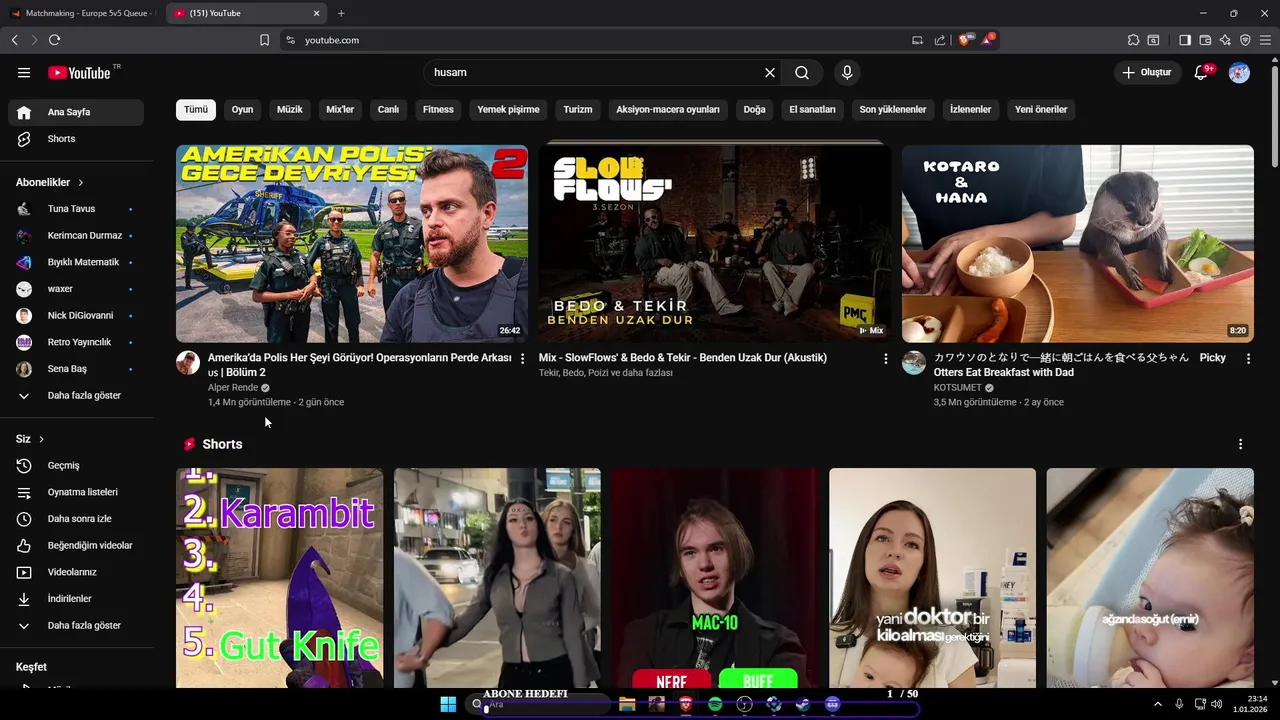
Task: Open Amerikan Polisi Gece Devriyesi thumbnail
Action: pyautogui.click(x=352, y=244)
